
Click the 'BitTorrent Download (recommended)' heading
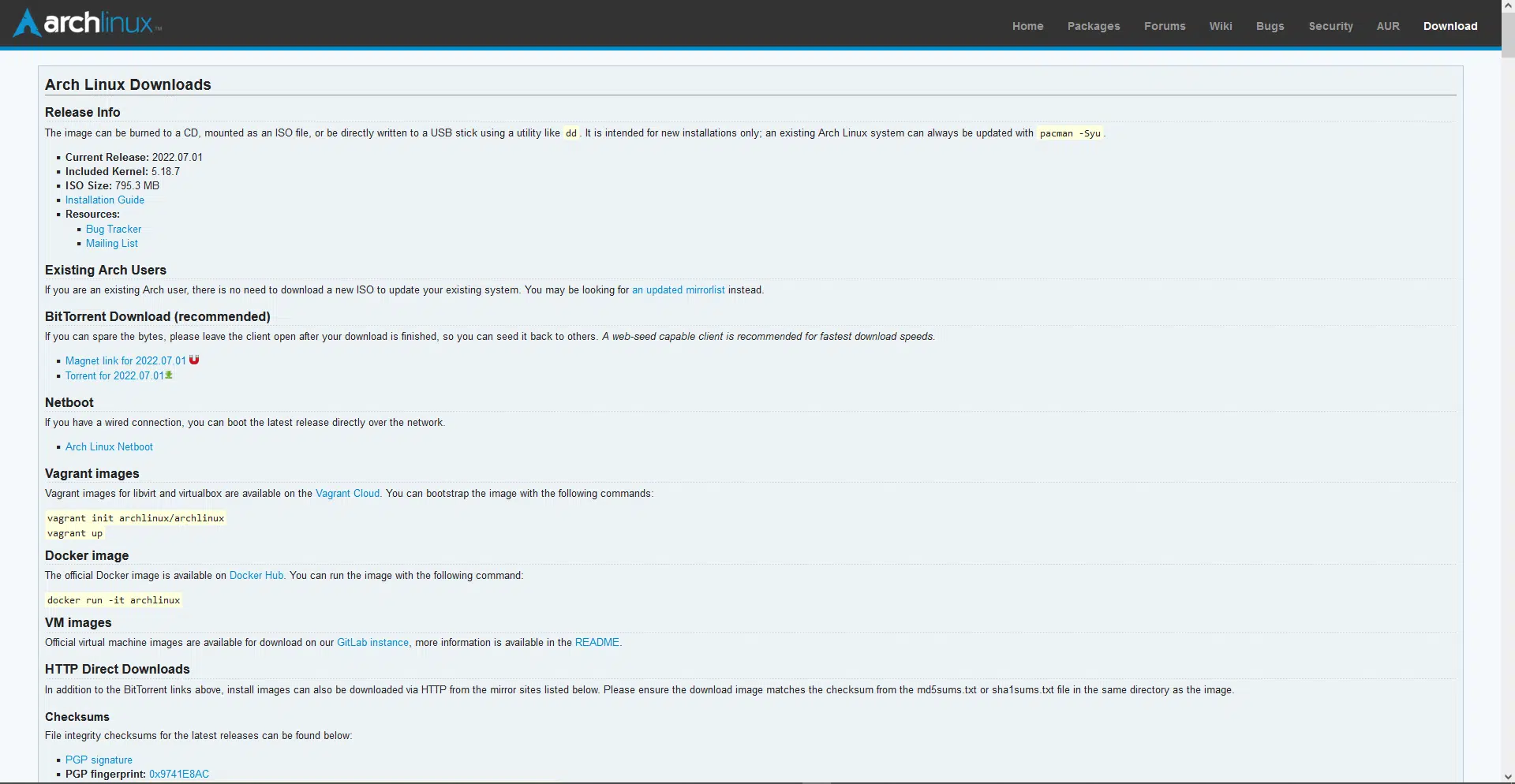158,316
